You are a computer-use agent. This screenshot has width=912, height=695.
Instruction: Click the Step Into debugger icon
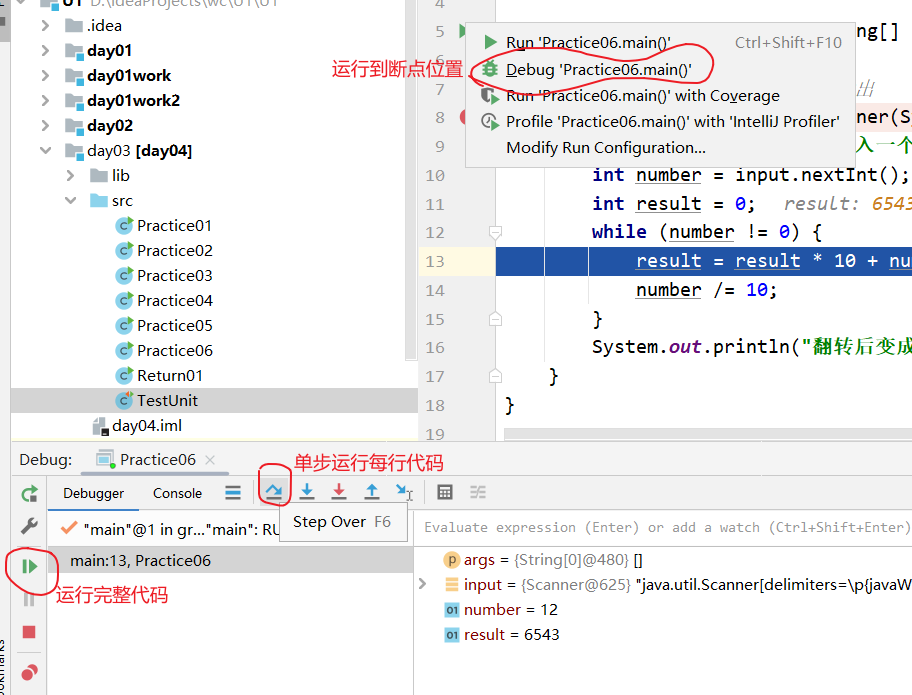[x=307, y=492]
